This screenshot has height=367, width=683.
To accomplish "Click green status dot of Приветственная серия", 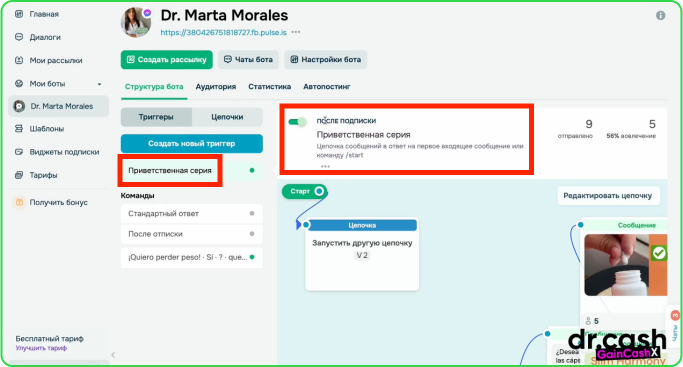I will pos(252,171).
